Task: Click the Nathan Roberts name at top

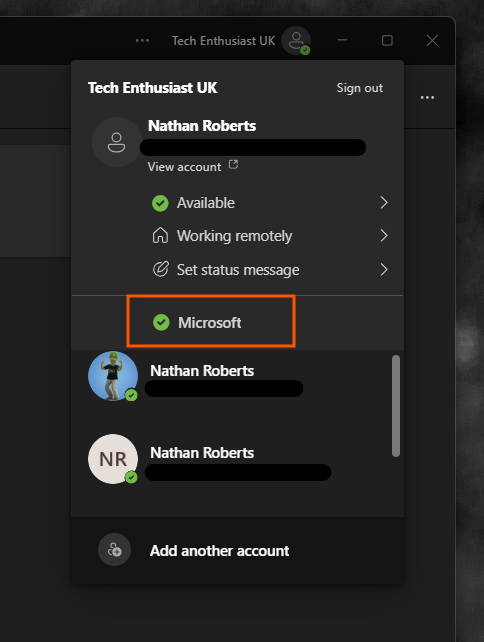Action: 202,126
